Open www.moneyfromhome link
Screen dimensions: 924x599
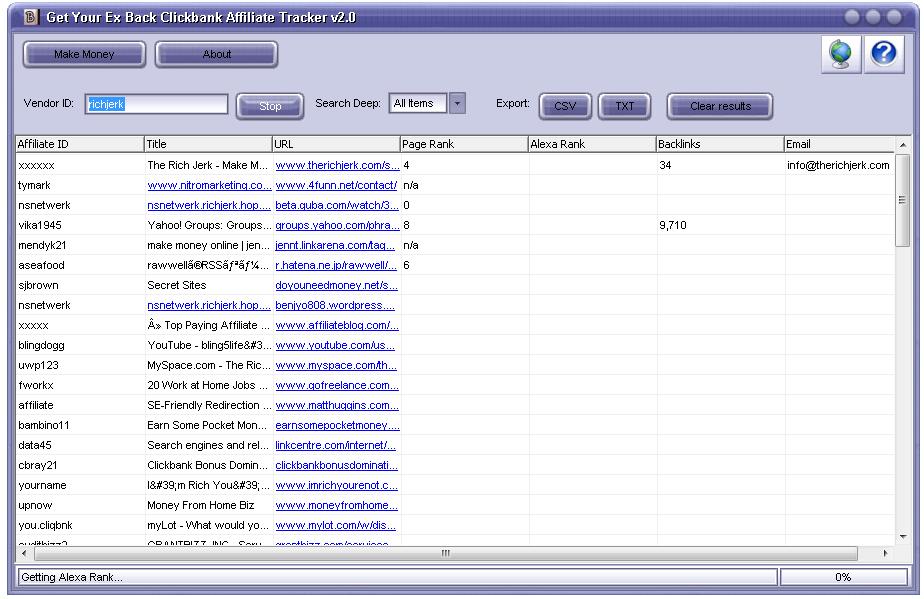(336, 506)
